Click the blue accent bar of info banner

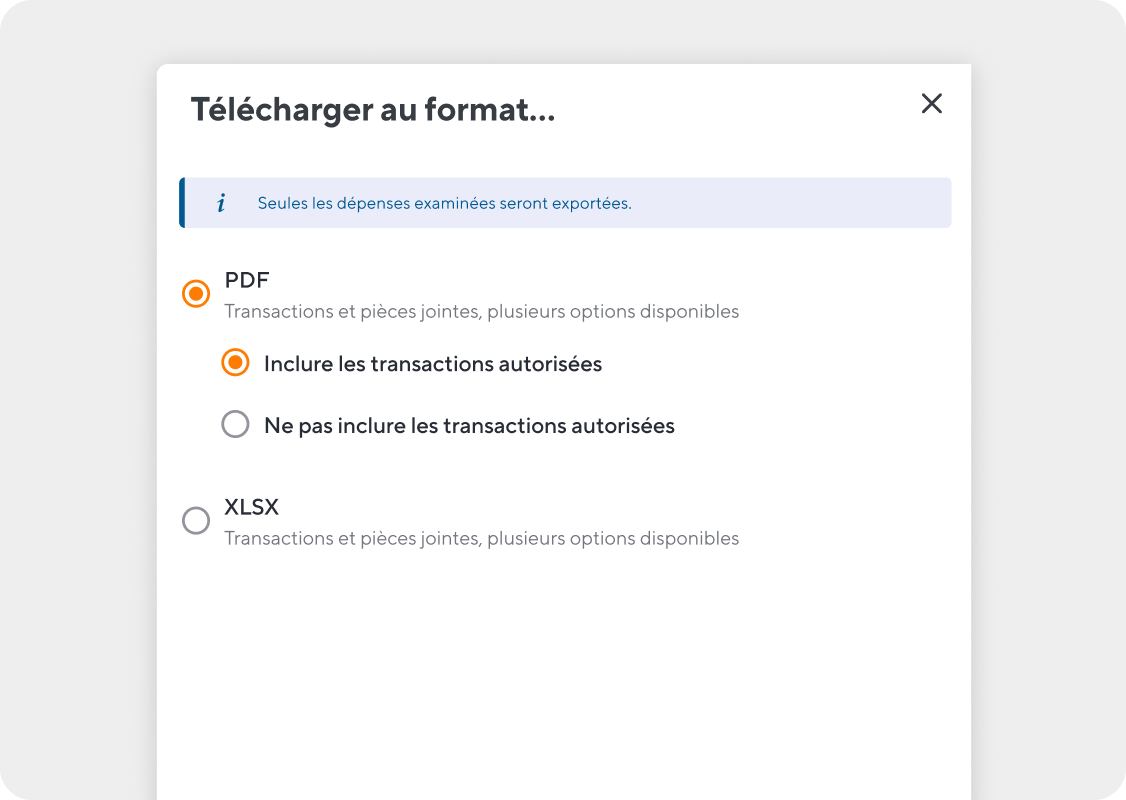pyautogui.click(x=182, y=203)
